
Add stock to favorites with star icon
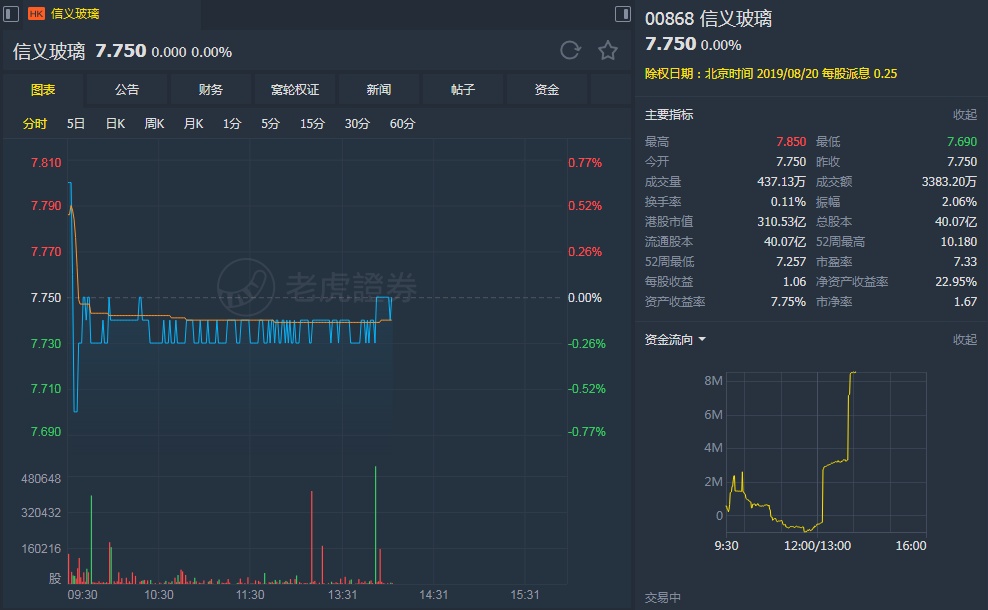coord(607,51)
